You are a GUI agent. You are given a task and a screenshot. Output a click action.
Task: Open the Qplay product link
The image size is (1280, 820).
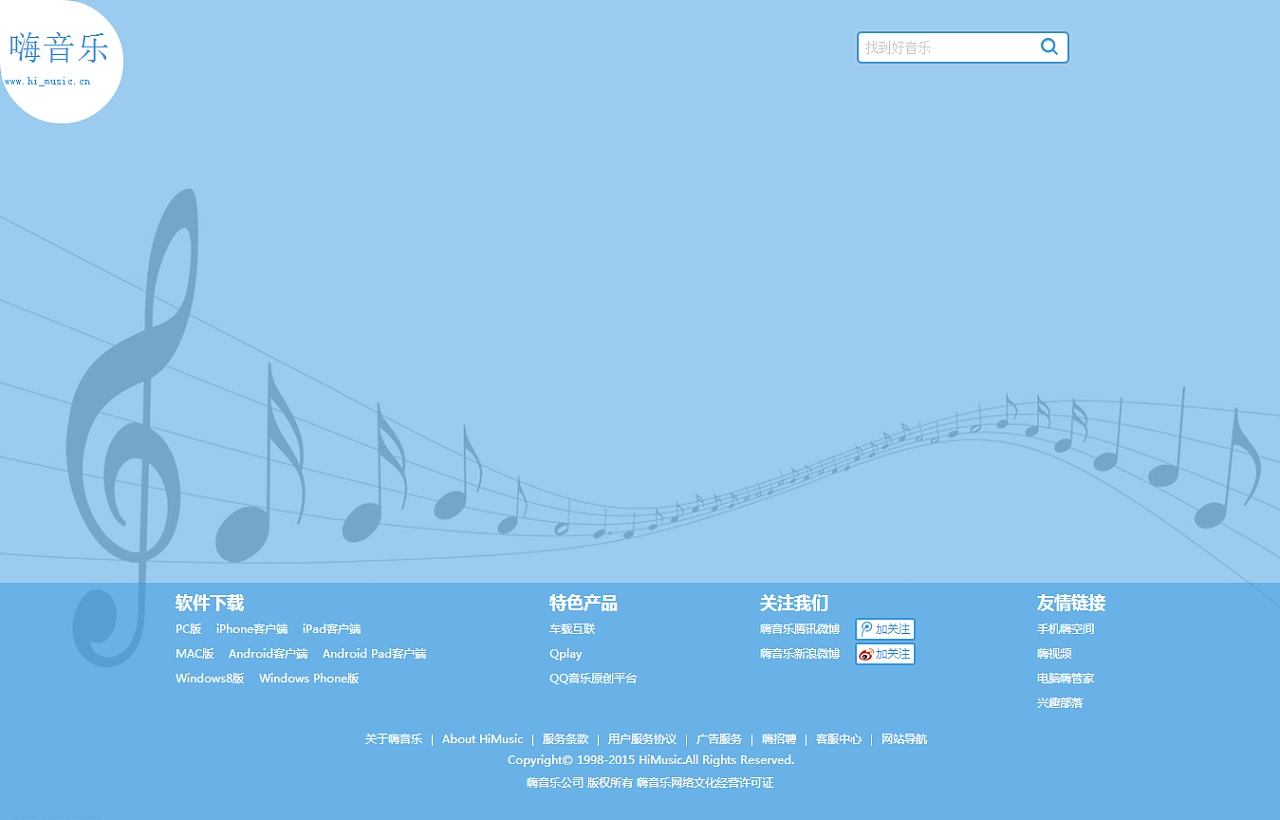click(x=566, y=654)
